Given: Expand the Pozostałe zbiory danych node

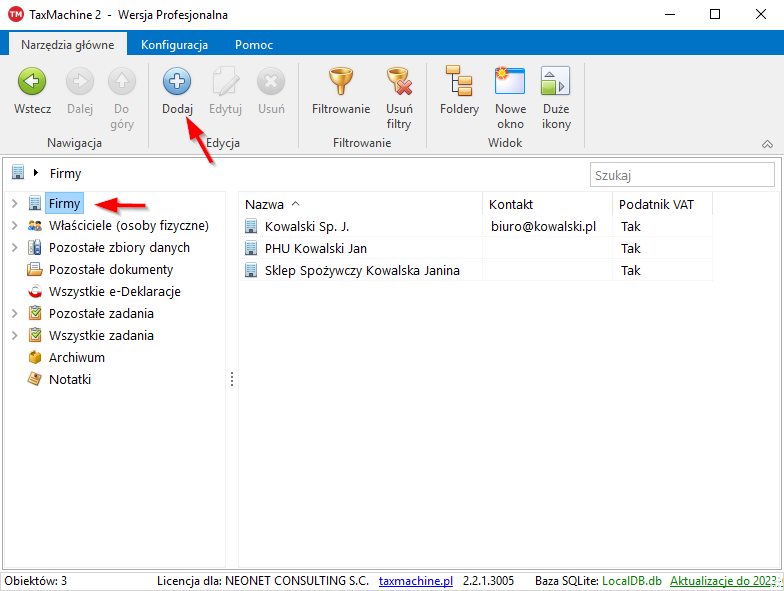Looking at the screenshot, I should 14,248.
